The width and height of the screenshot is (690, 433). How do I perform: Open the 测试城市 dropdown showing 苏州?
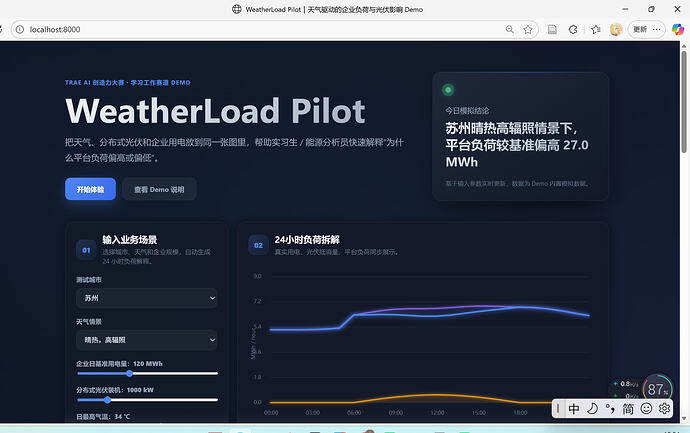point(147,298)
